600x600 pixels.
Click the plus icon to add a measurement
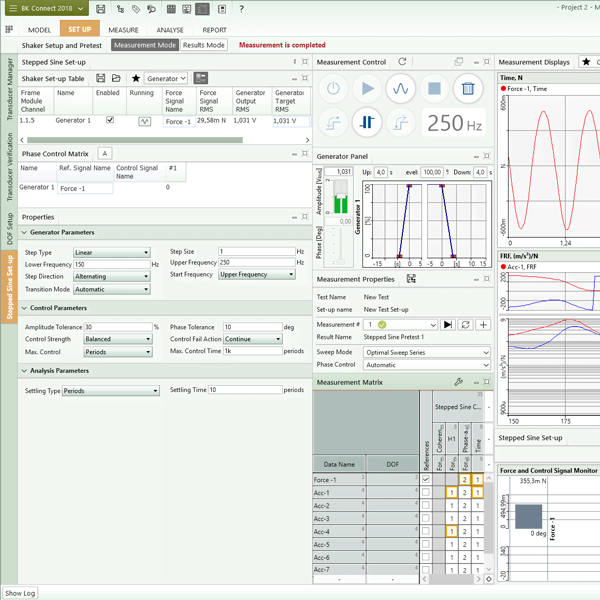483,325
